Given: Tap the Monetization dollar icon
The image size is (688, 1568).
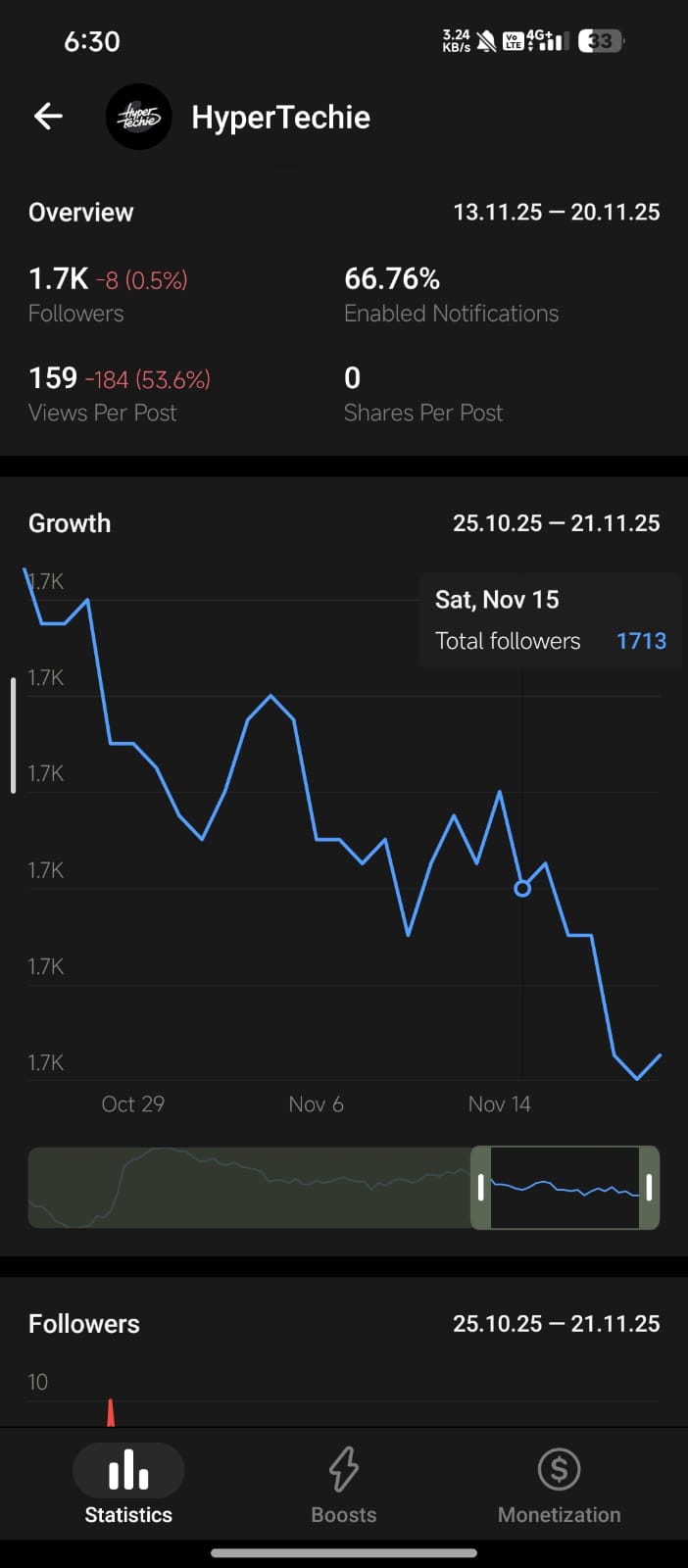Looking at the screenshot, I should pos(559,1470).
